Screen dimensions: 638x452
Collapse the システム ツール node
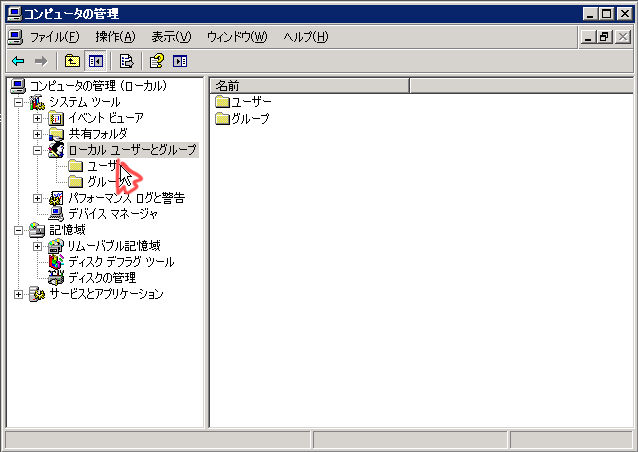pos(18,103)
